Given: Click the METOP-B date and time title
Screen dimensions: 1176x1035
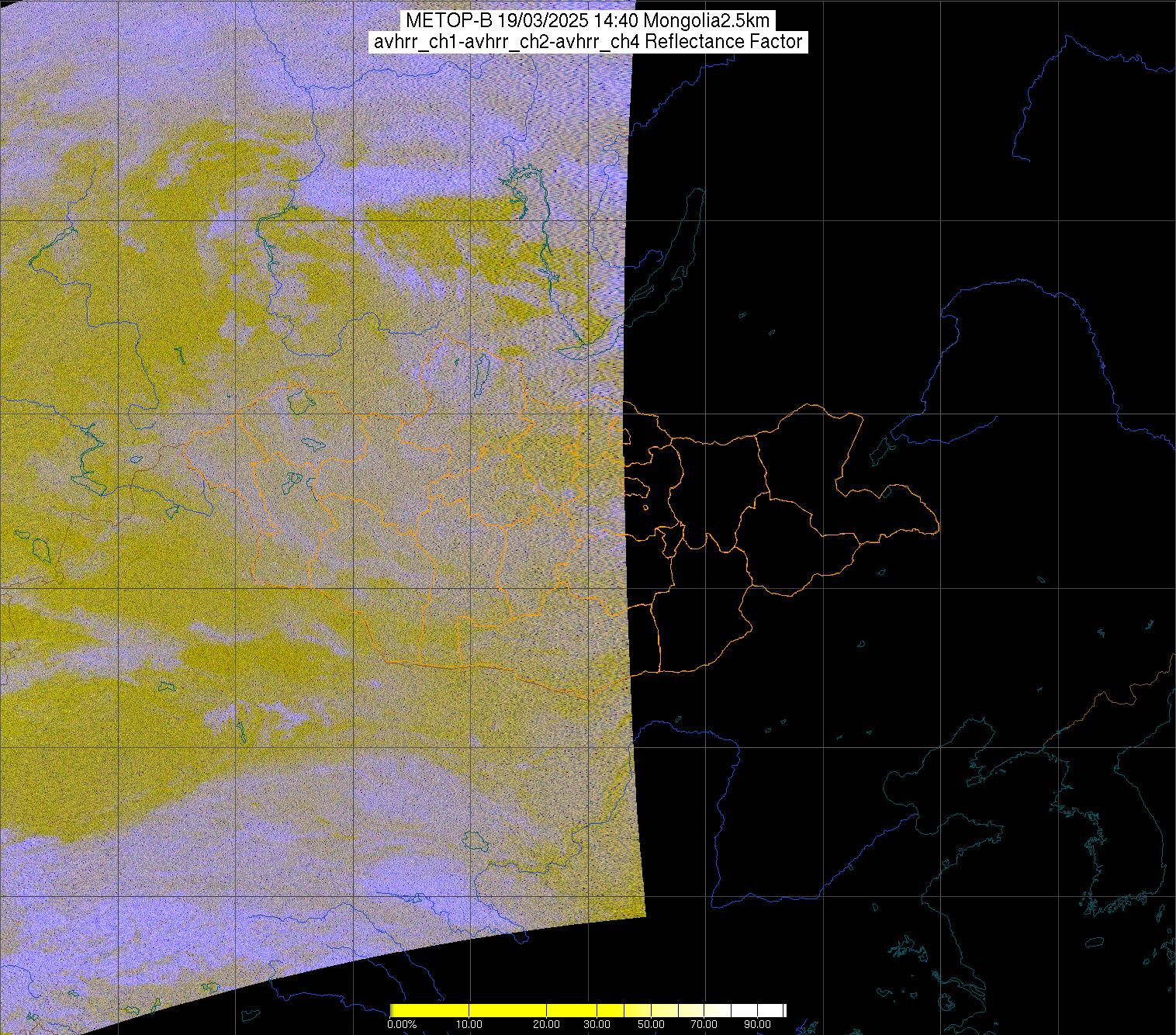Looking at the screenshot, I should (587, 20).
